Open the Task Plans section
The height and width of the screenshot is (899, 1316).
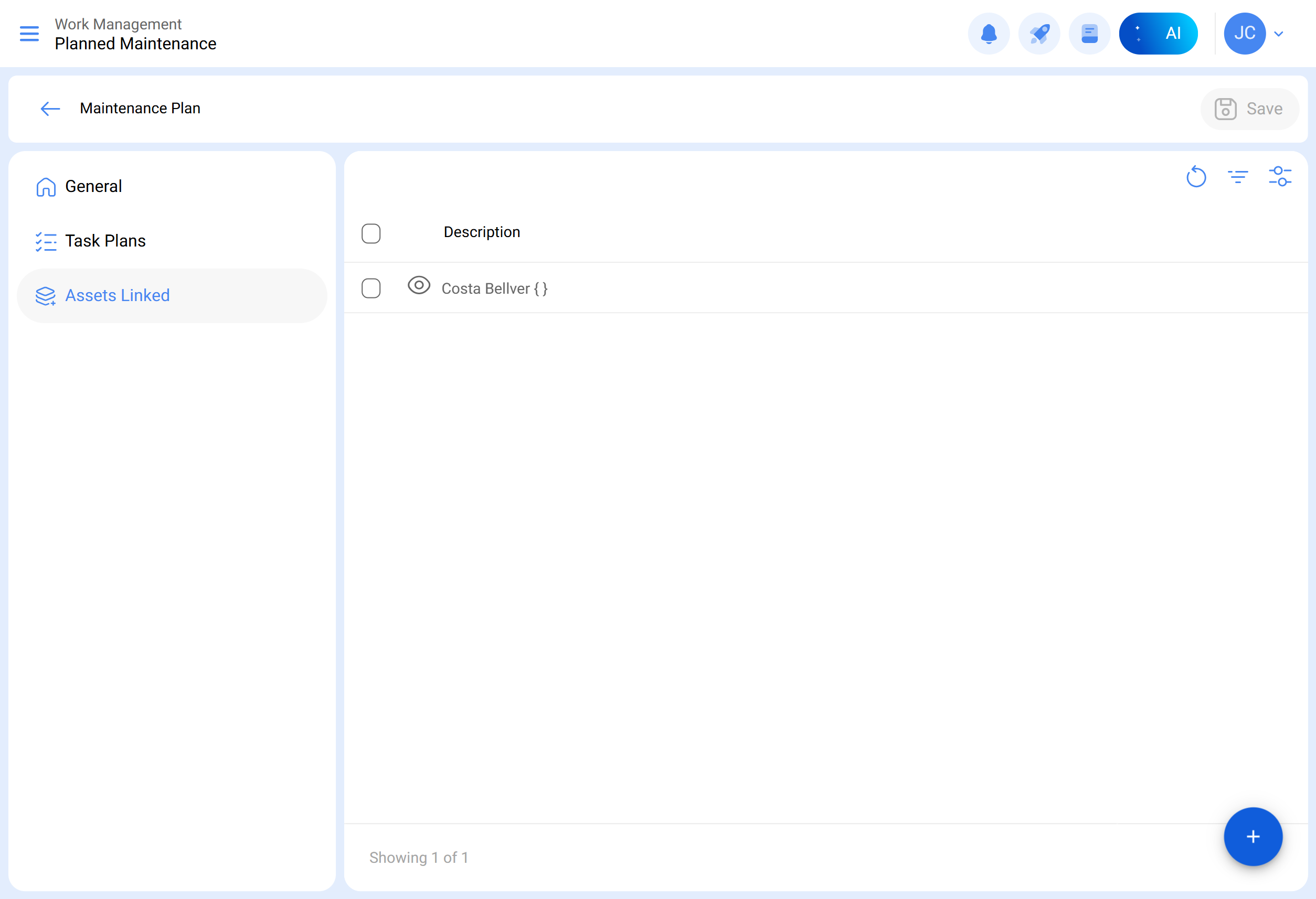point(105,241)
